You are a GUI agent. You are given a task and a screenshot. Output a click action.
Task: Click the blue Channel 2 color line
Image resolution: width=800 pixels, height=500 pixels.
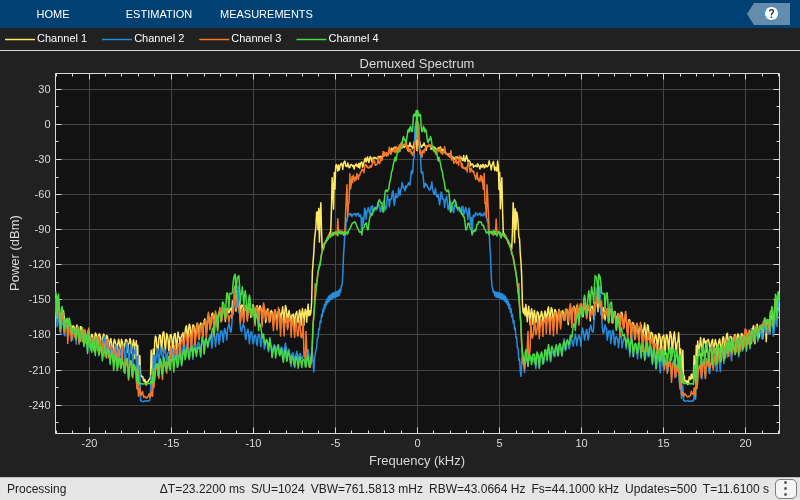117,39
